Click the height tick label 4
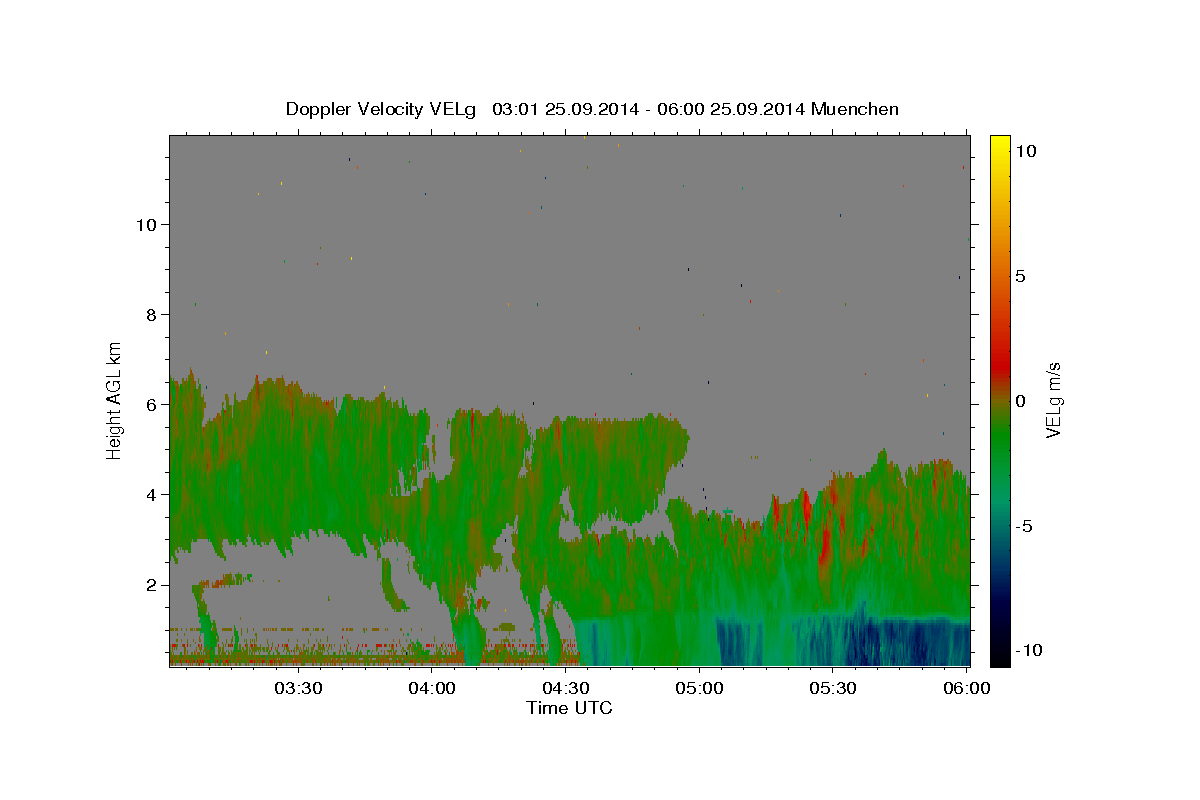Image resolution: width=1200 pixels, height=800 pixels. [x=150, y=494]
